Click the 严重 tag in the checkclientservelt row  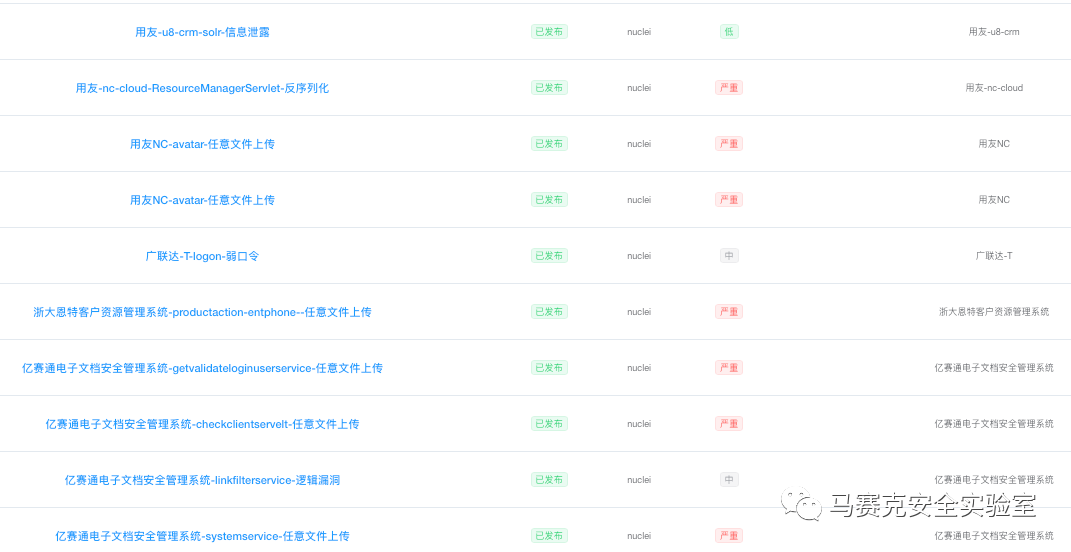(729, 424)
